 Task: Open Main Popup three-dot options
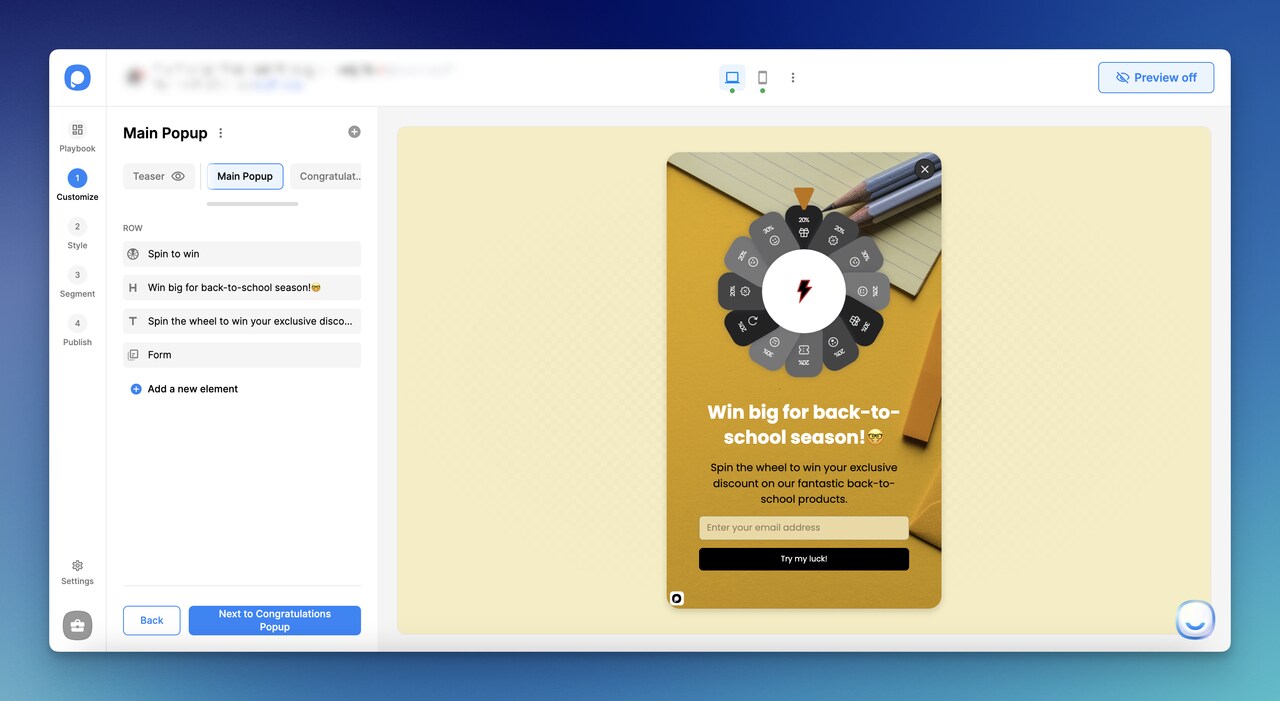tap(221, 133)
